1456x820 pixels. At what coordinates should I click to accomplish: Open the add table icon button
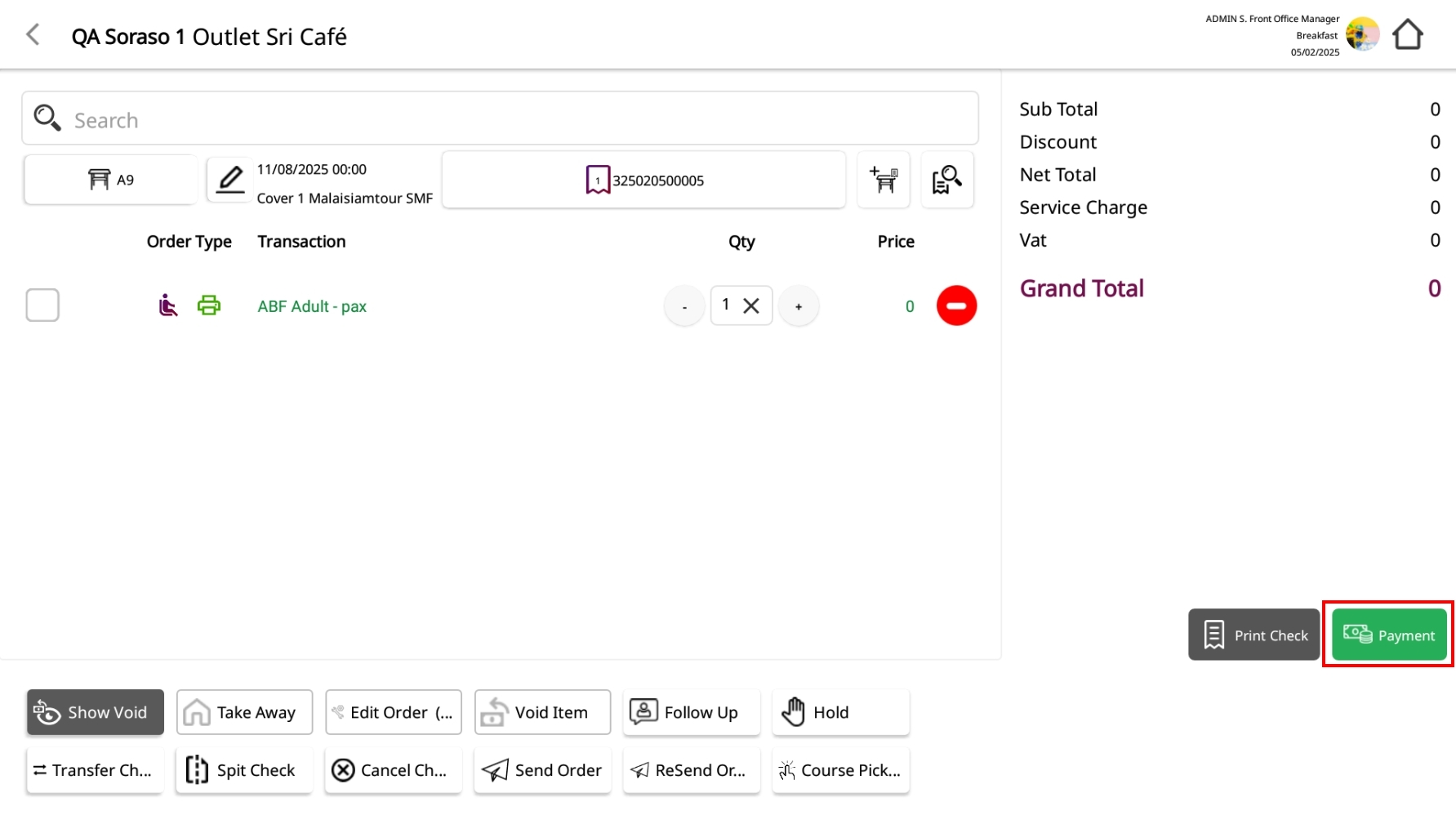(884, 180)
